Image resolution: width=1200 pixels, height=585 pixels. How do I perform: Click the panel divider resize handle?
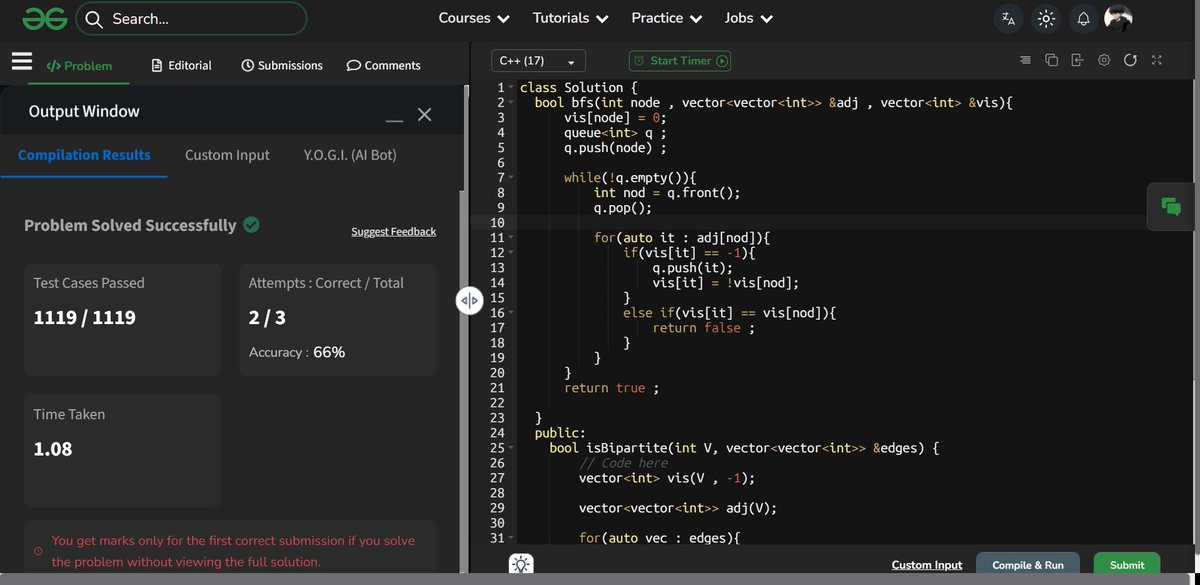pos(470,300)
